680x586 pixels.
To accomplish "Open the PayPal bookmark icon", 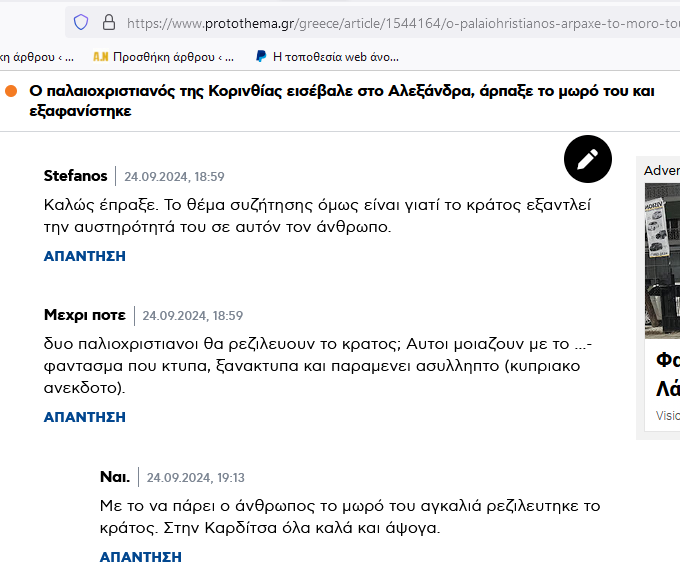I will (261, 56).
